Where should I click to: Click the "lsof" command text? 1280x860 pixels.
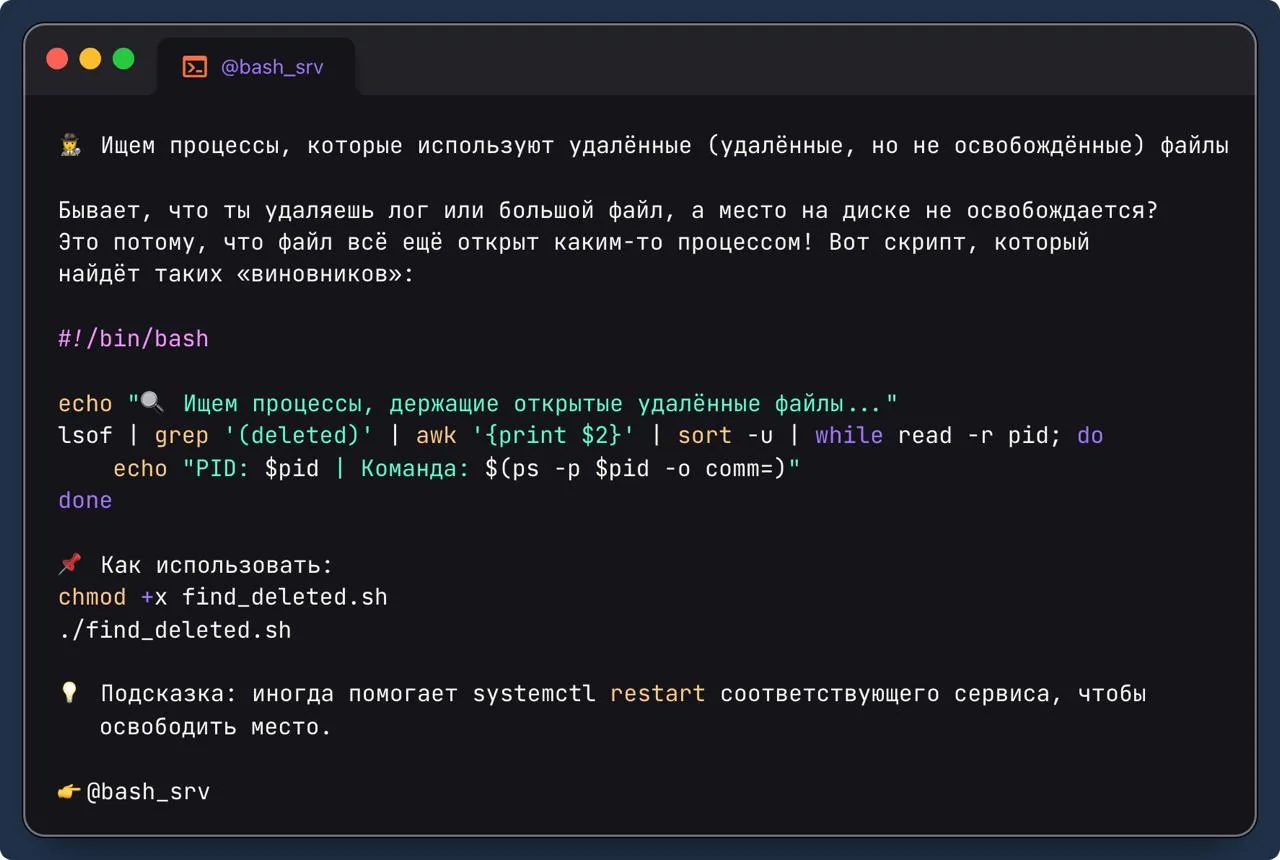point(85,436)
